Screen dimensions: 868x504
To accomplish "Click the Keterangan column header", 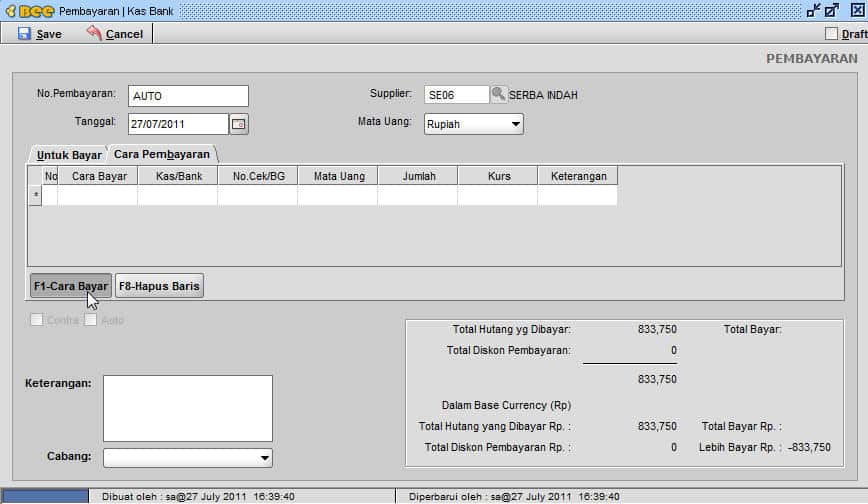I will [578, 176].
